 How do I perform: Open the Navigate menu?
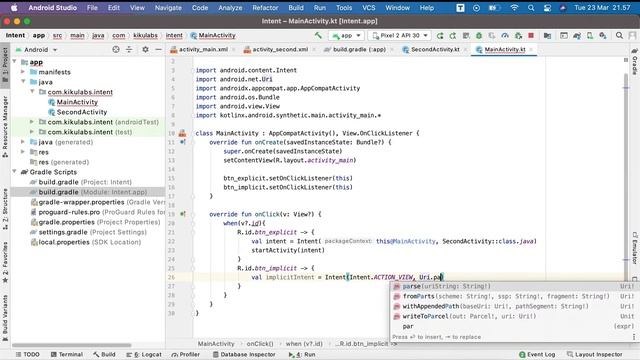168,8
